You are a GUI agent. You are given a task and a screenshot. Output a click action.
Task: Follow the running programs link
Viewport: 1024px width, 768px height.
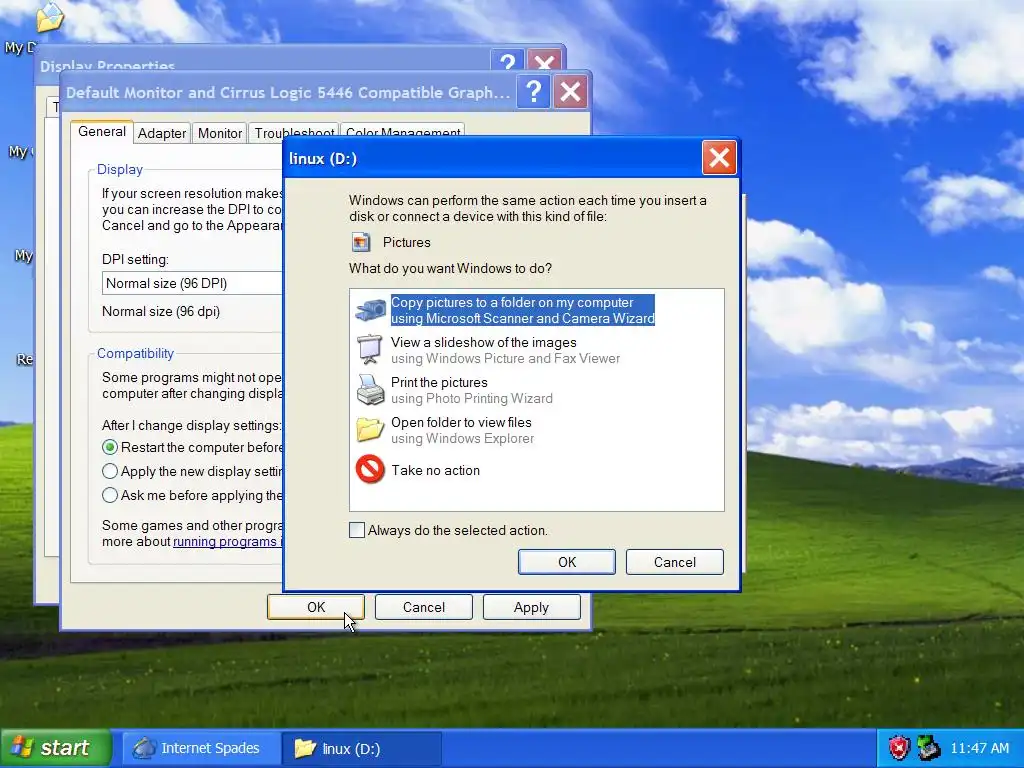[227, 542]
